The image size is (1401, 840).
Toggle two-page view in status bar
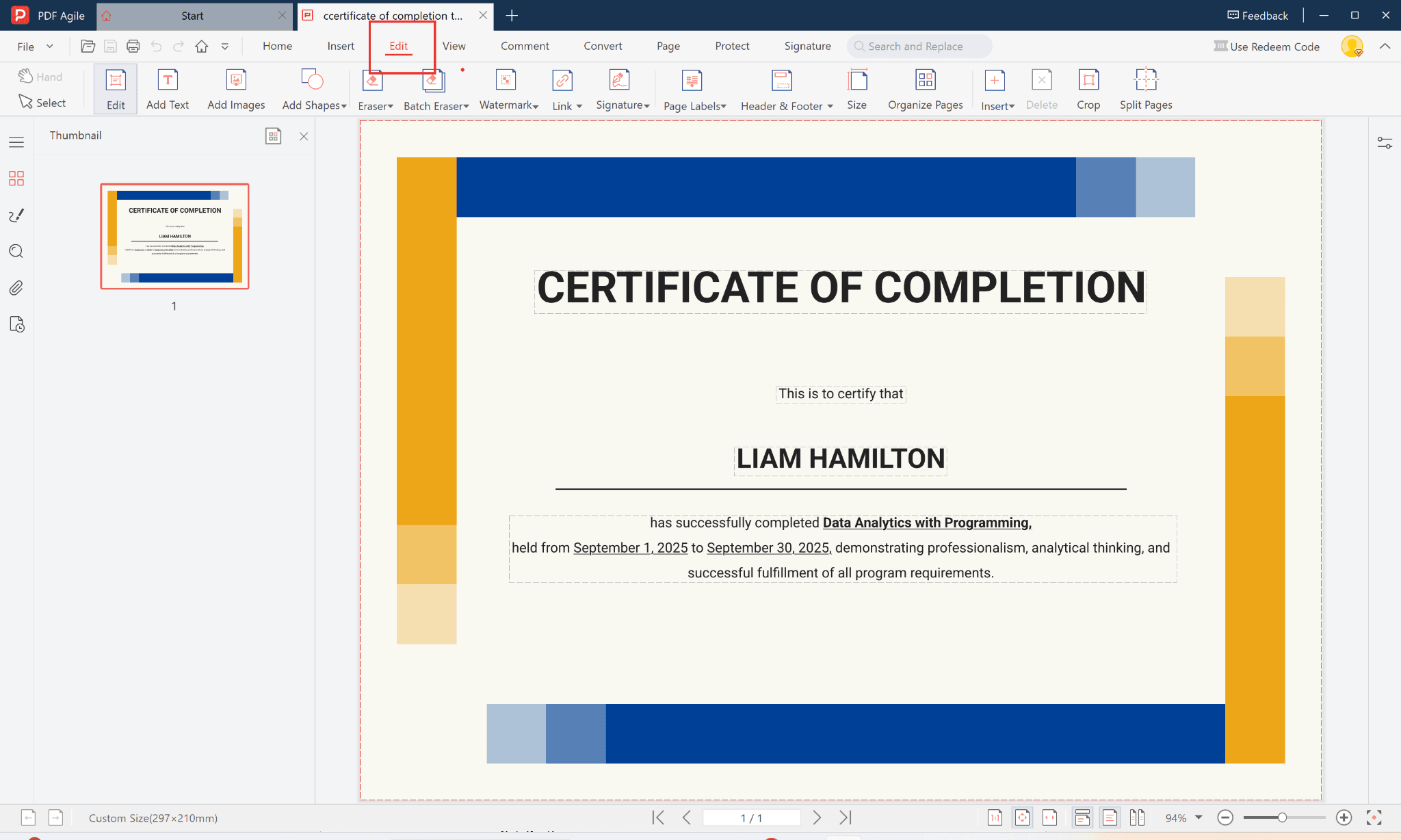pyautogui.click(x=1137, y=817)
